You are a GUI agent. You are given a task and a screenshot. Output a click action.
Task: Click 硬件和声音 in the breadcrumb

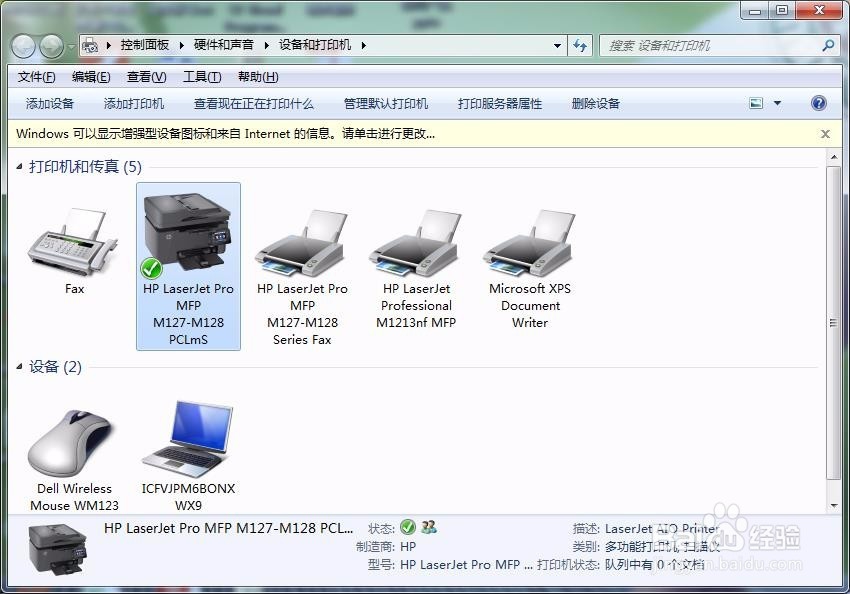tap(223, 45)
